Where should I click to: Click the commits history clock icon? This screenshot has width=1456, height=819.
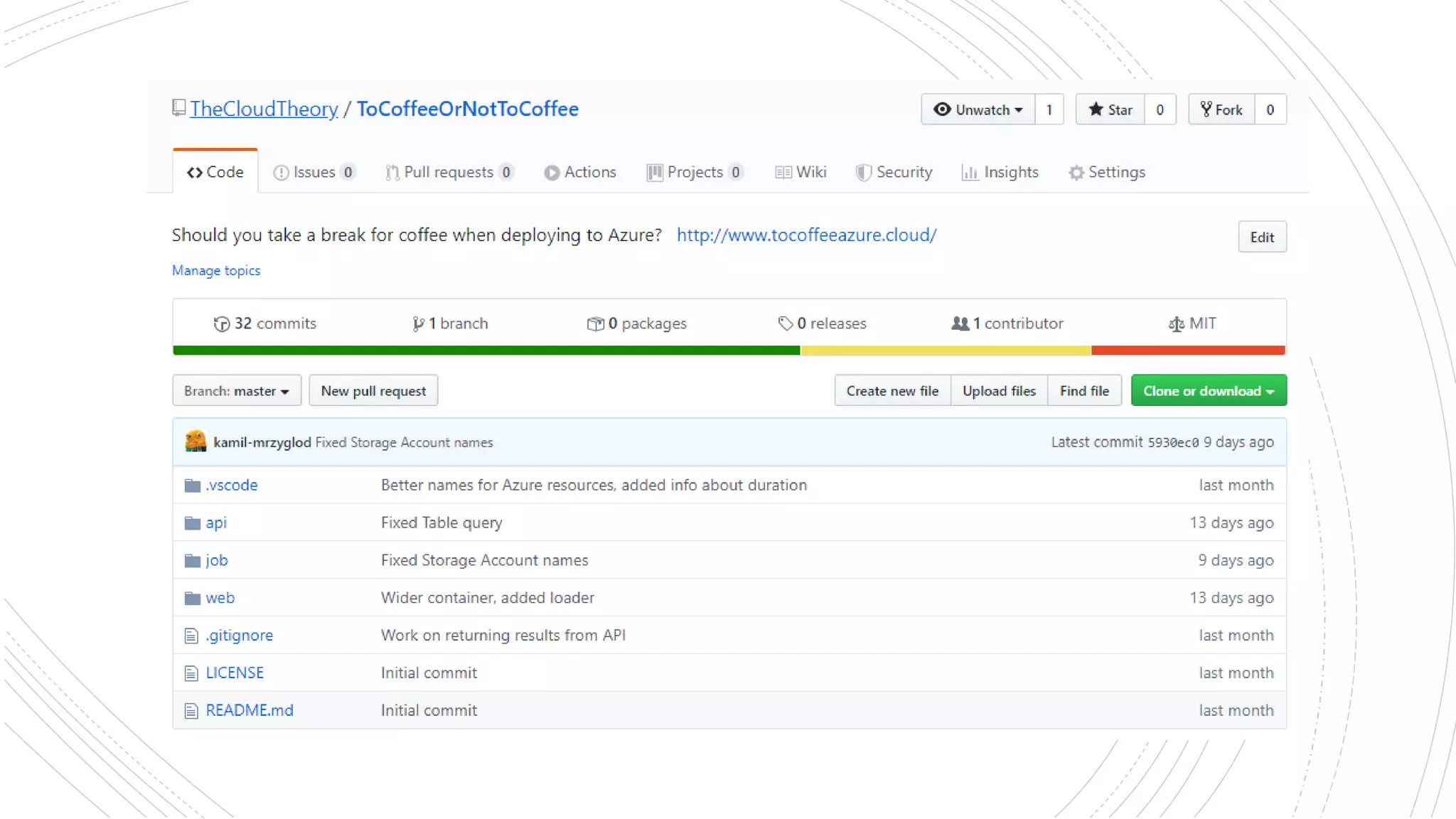pyautogui.click(x=221, y=324)
